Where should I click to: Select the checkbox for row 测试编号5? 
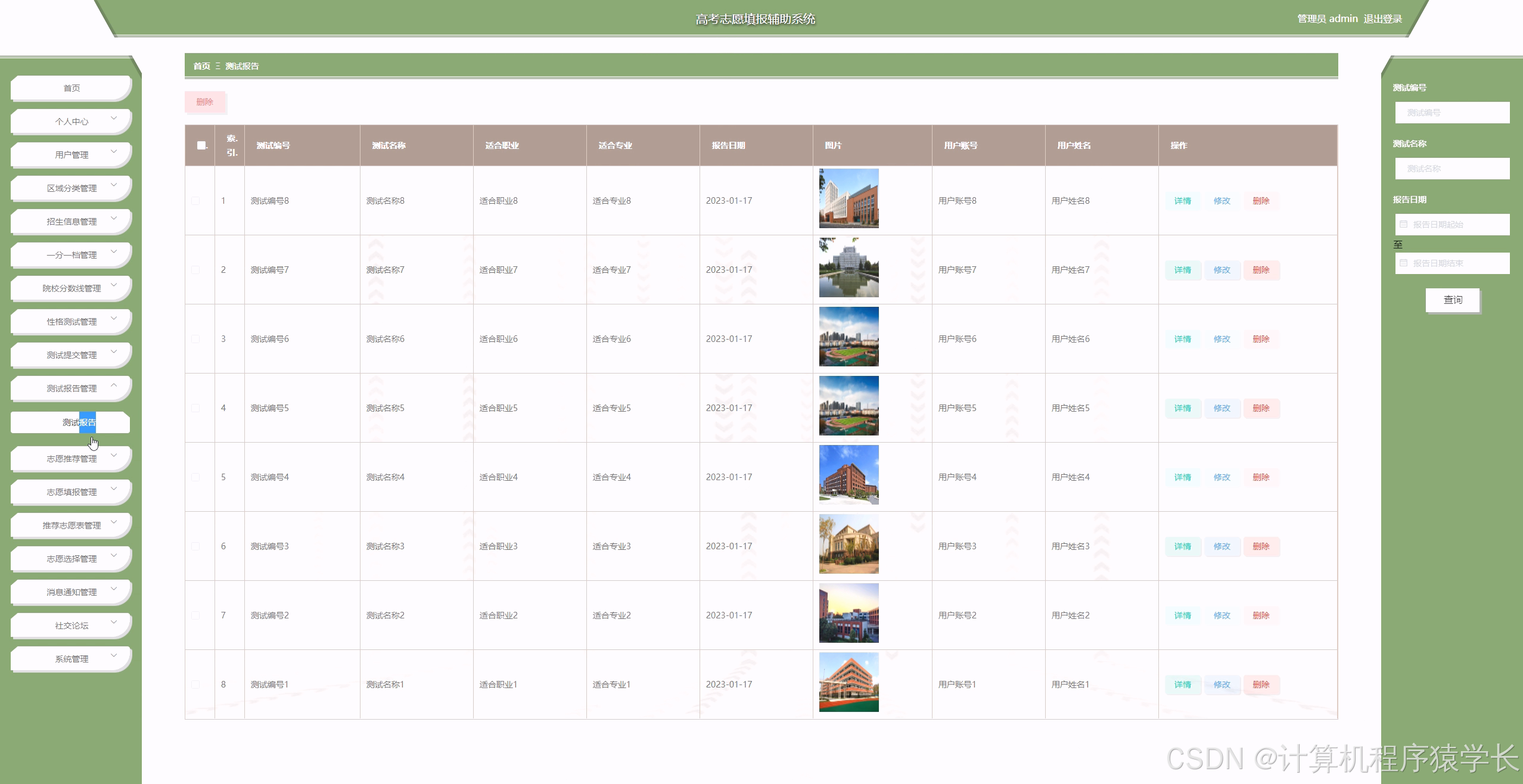(x=195, y=408)
